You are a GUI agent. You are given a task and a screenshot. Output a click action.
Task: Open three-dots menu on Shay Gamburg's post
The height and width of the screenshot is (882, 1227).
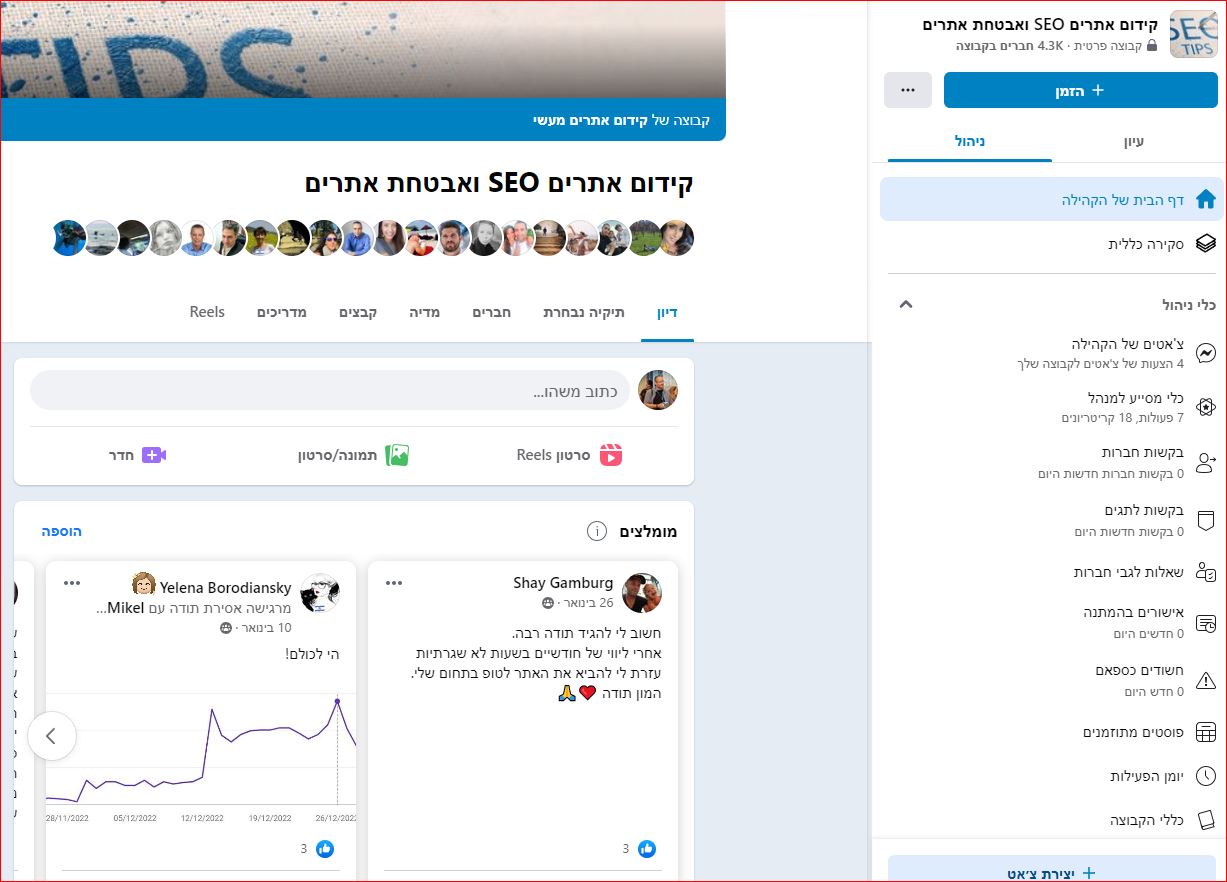(x=394, y=583)
